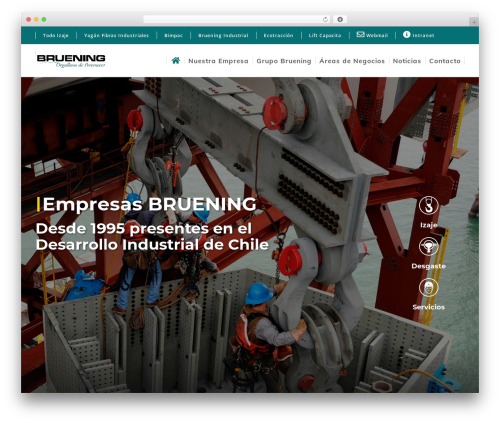The height and width of the screenshot is (423, 500).
Task: Click the Servicios label text
Action: point(429,307)
